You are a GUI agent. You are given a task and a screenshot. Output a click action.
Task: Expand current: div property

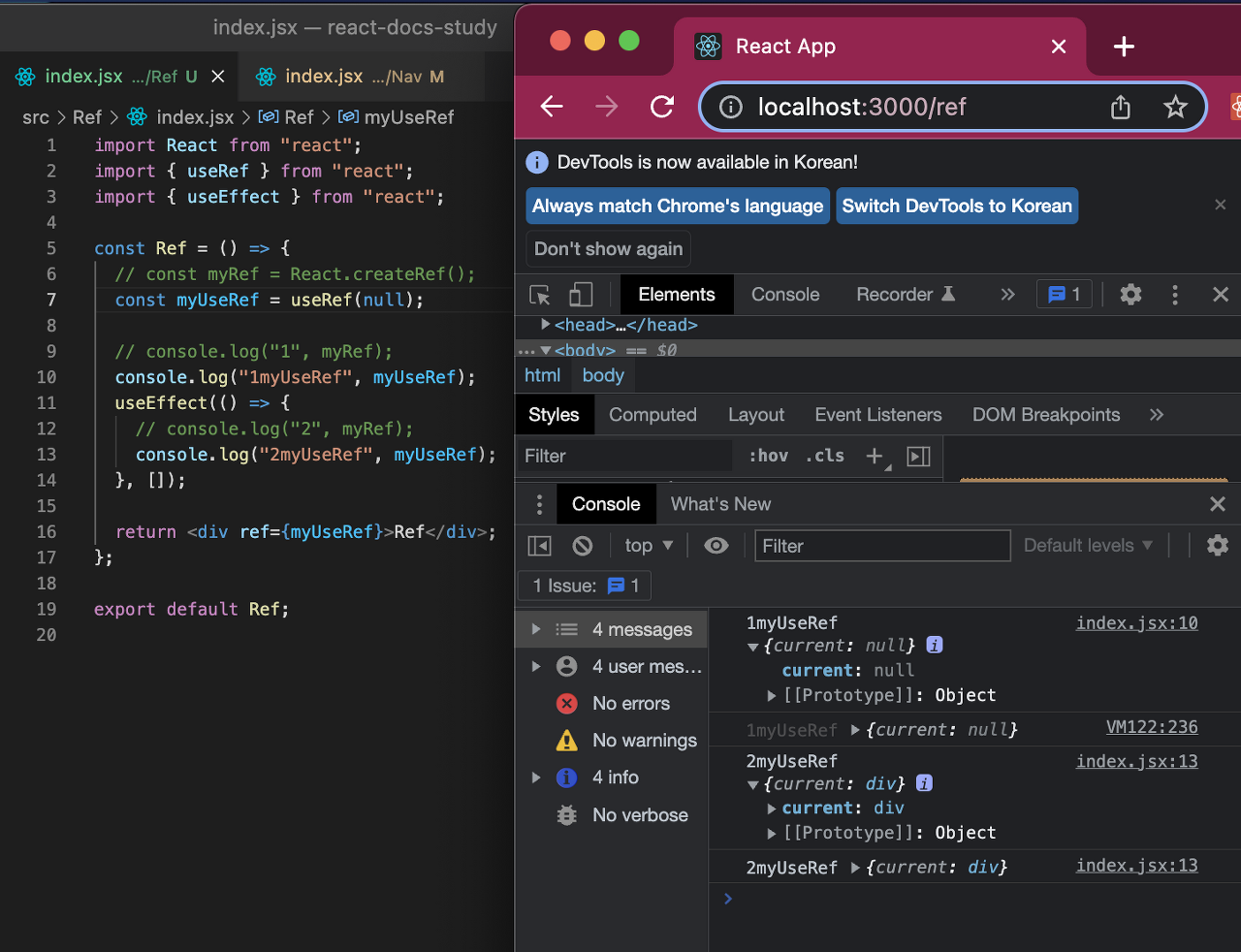click(x=772, y=809)
